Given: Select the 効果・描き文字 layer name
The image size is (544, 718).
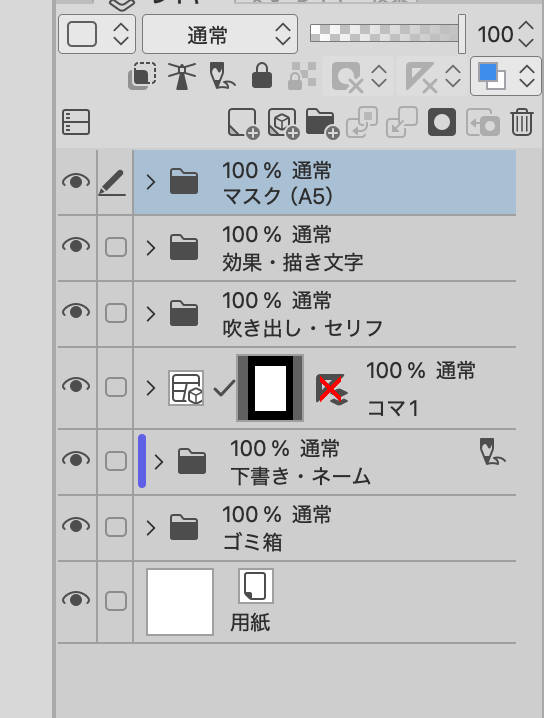Looking at the screenshot, I should (293, 263).
